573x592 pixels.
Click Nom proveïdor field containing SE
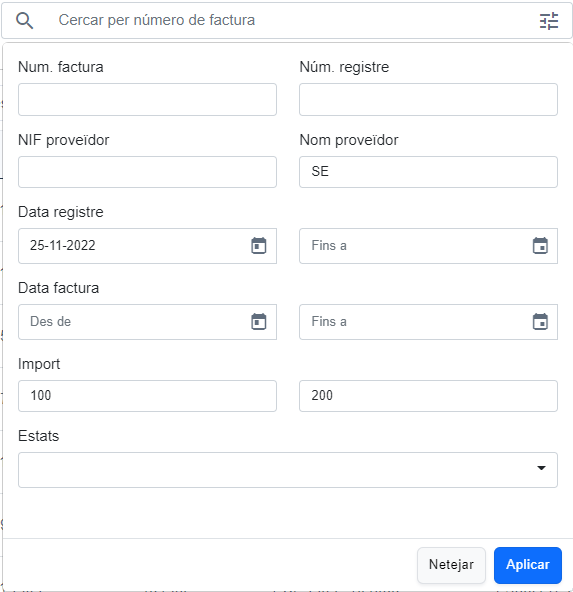pos(428,172)
